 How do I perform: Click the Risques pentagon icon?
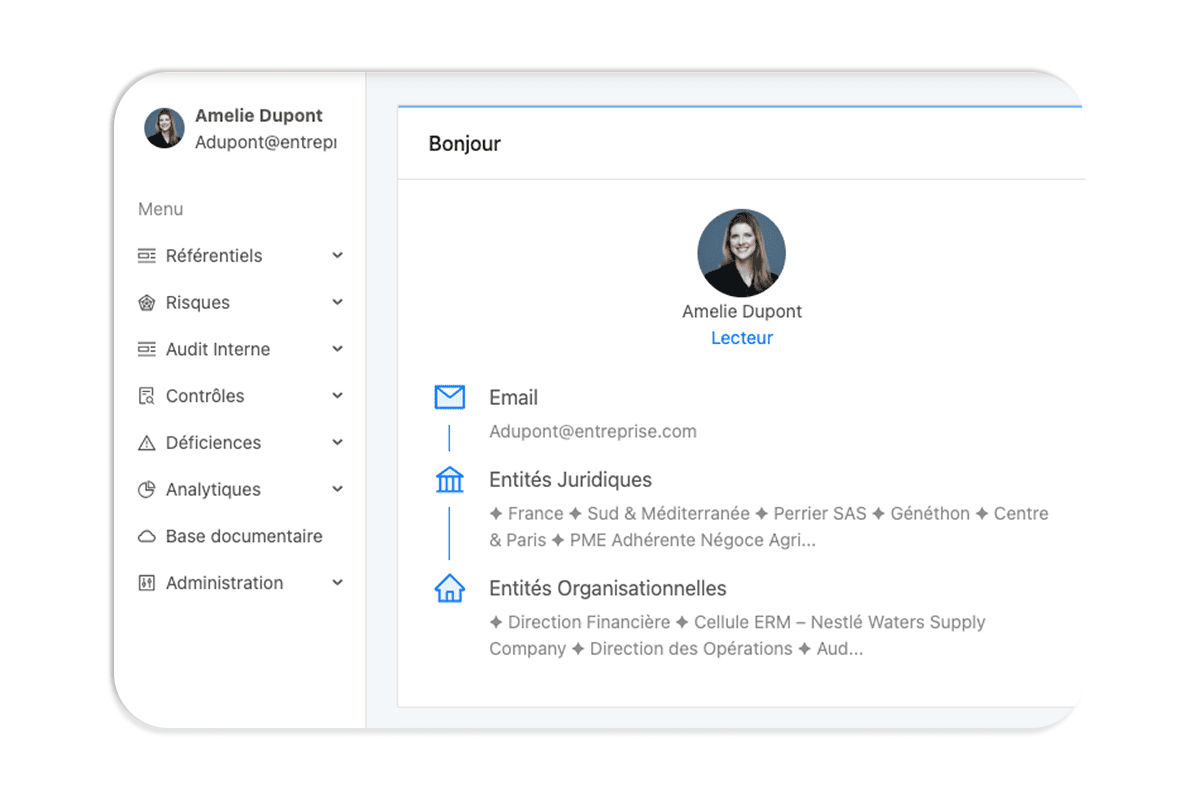click(147, 303)
